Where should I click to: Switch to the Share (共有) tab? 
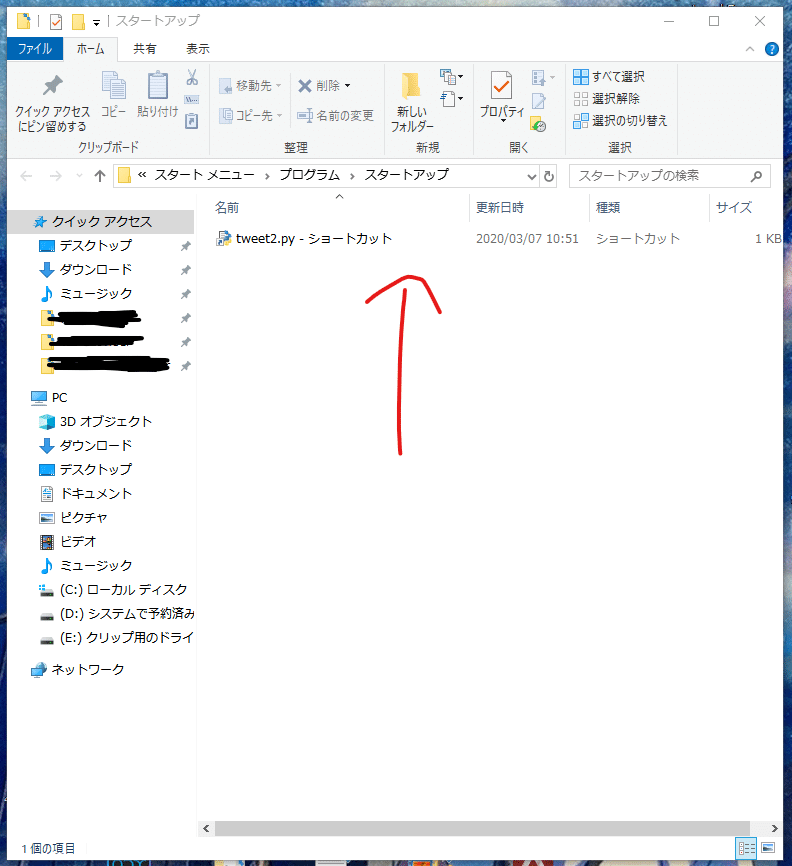click(145, 49)
